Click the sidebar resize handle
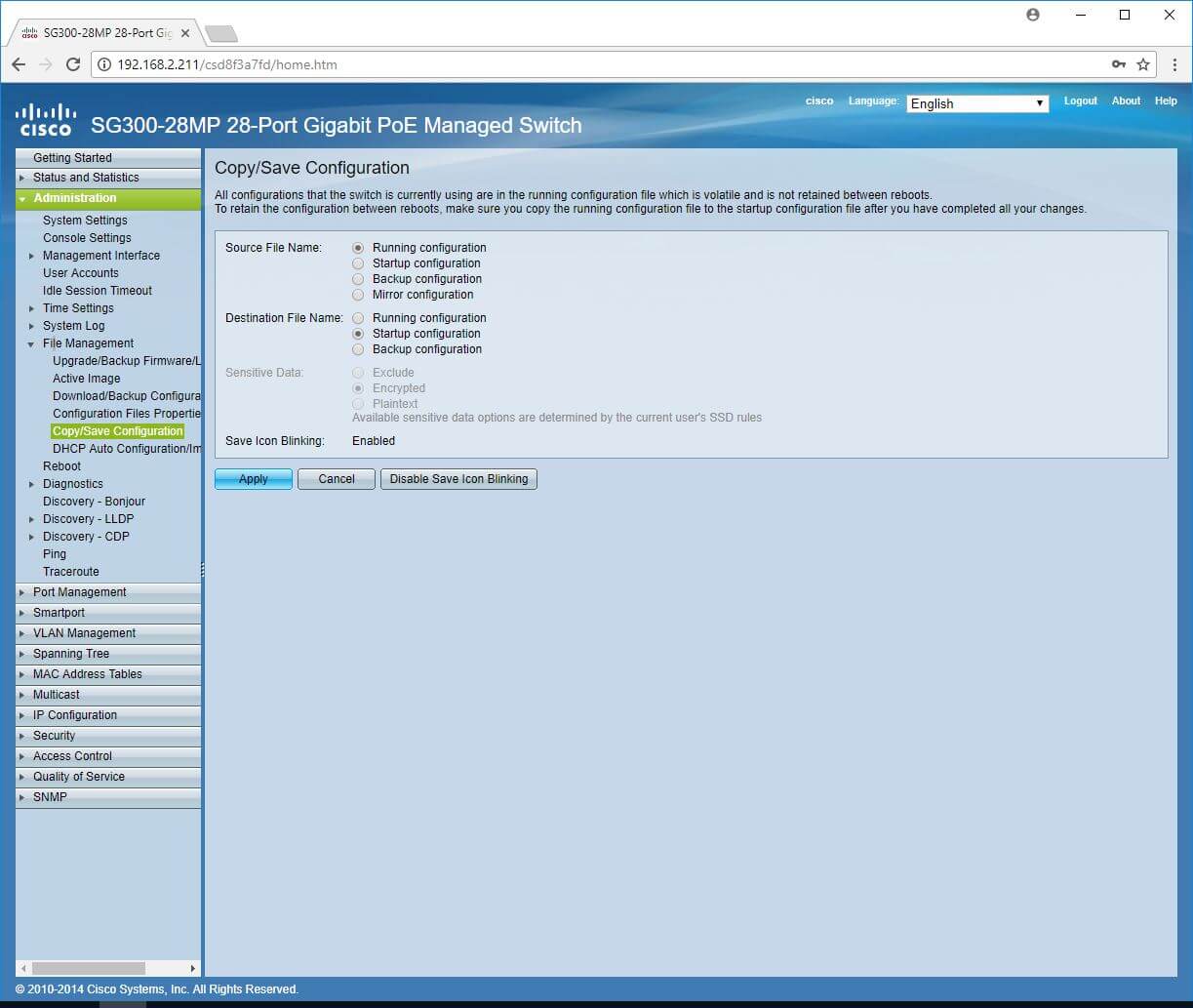Viewport: 1193px width, 1008px height. [x=203, y=569]
